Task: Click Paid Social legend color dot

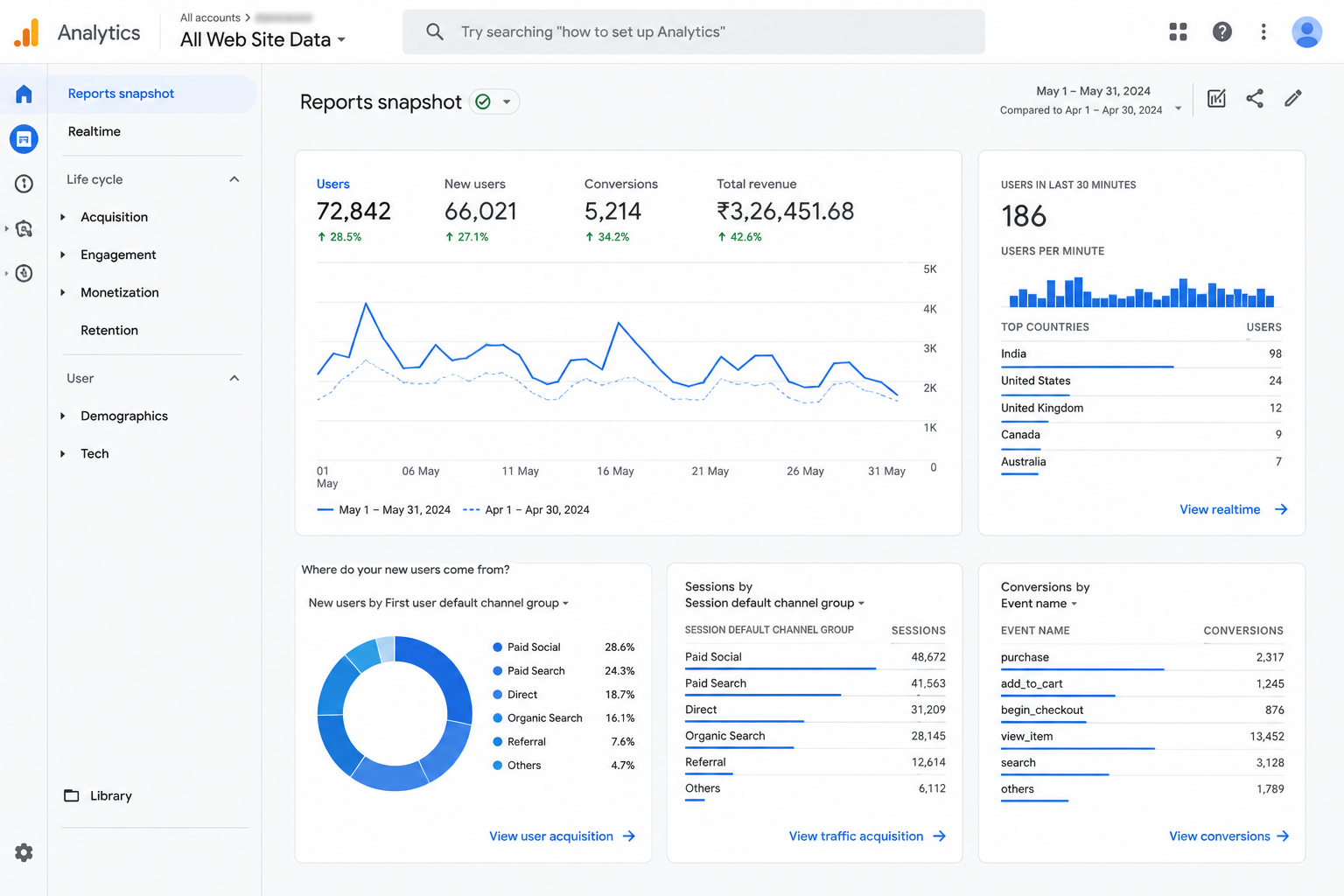Action: [498, 647]
